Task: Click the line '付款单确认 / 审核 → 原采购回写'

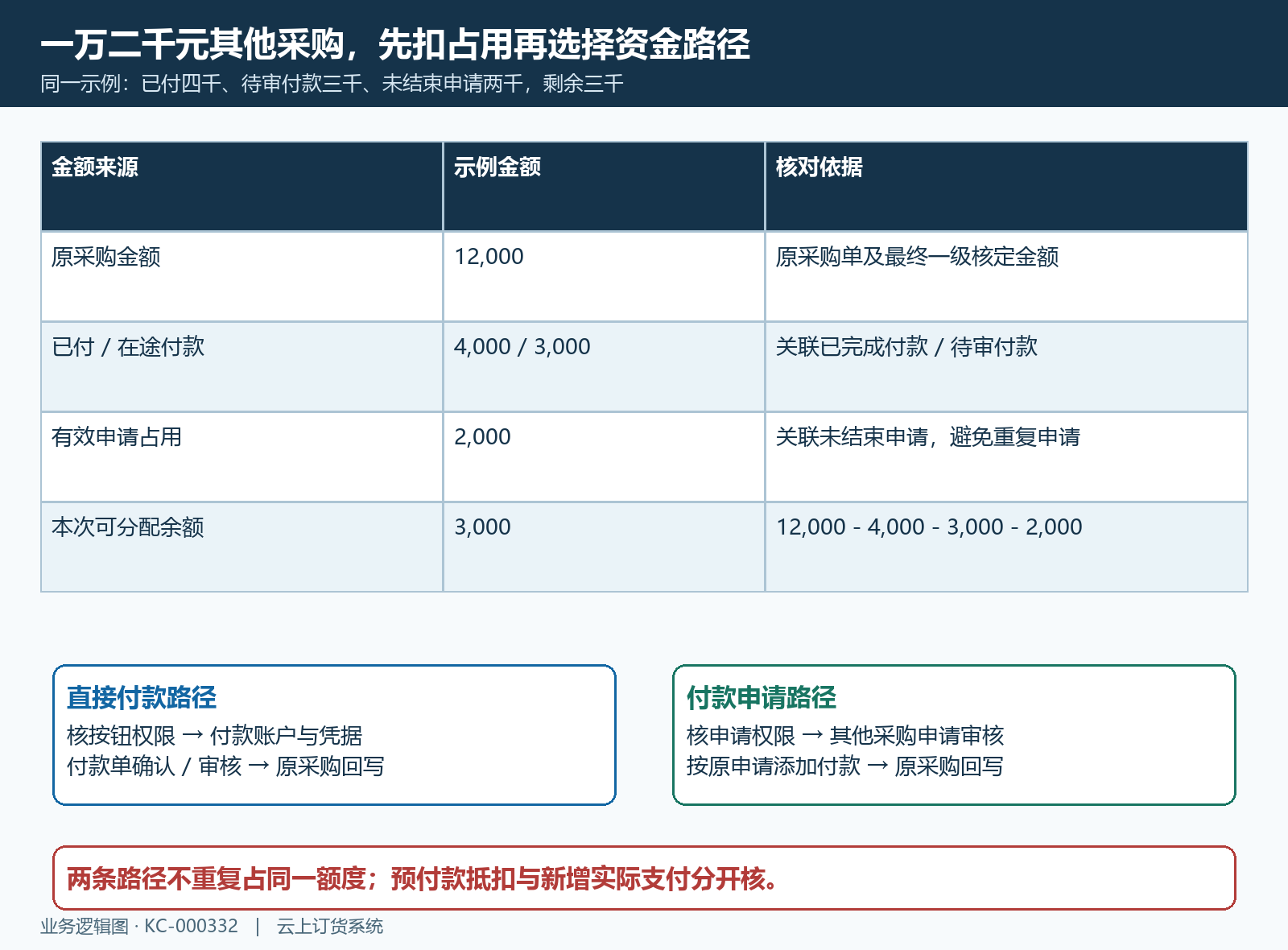Action: click(225, 766)
